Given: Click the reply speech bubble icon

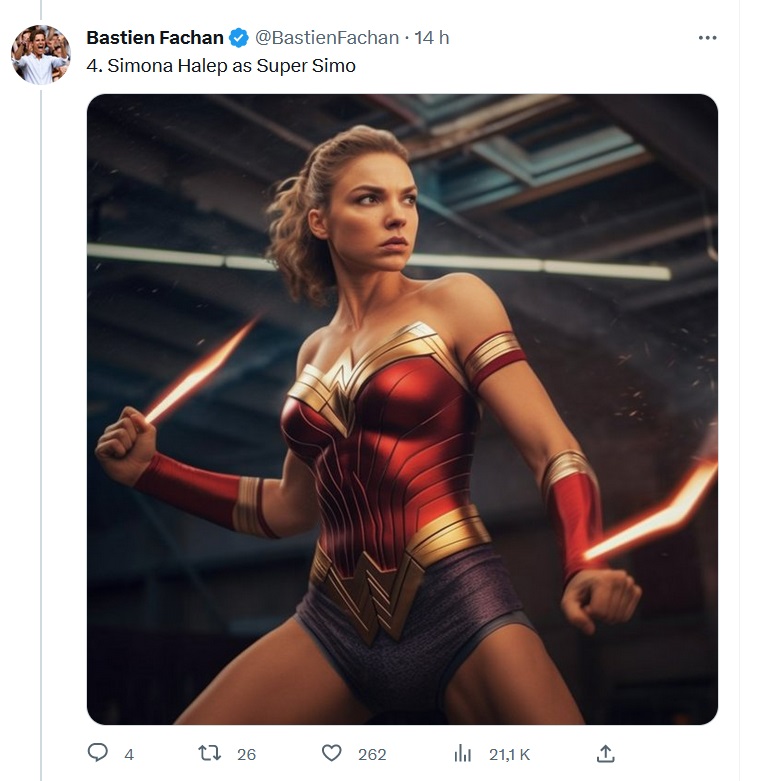Looking at the screenshot, I should click(x=98, y=753).
